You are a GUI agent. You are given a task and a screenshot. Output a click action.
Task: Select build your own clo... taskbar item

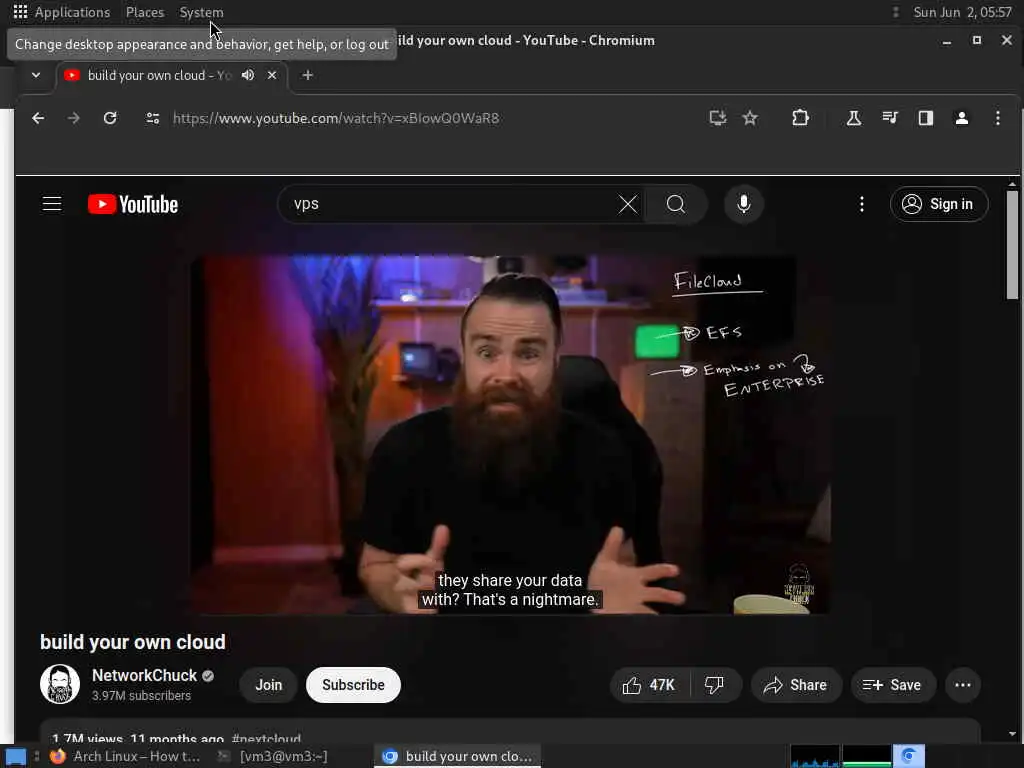click(x=457, y=756)
